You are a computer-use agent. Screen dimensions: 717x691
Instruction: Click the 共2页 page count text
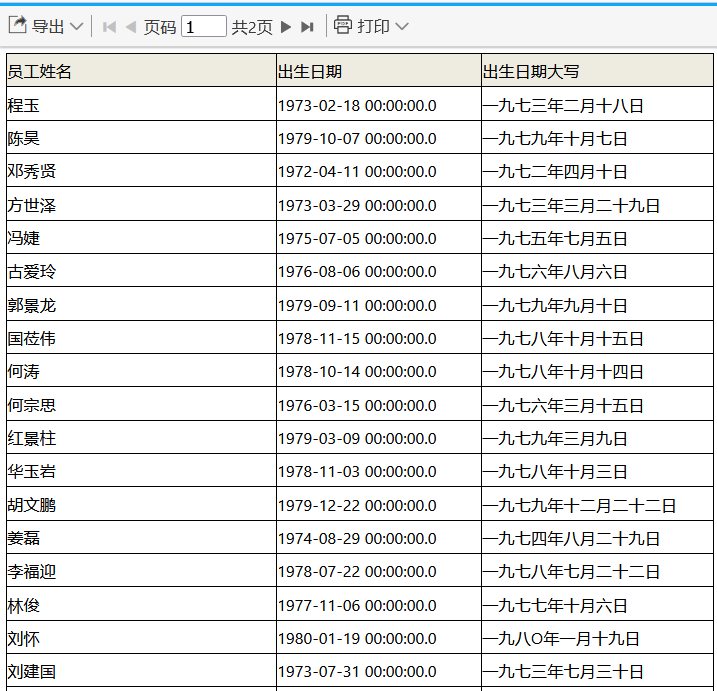(252, 27)
